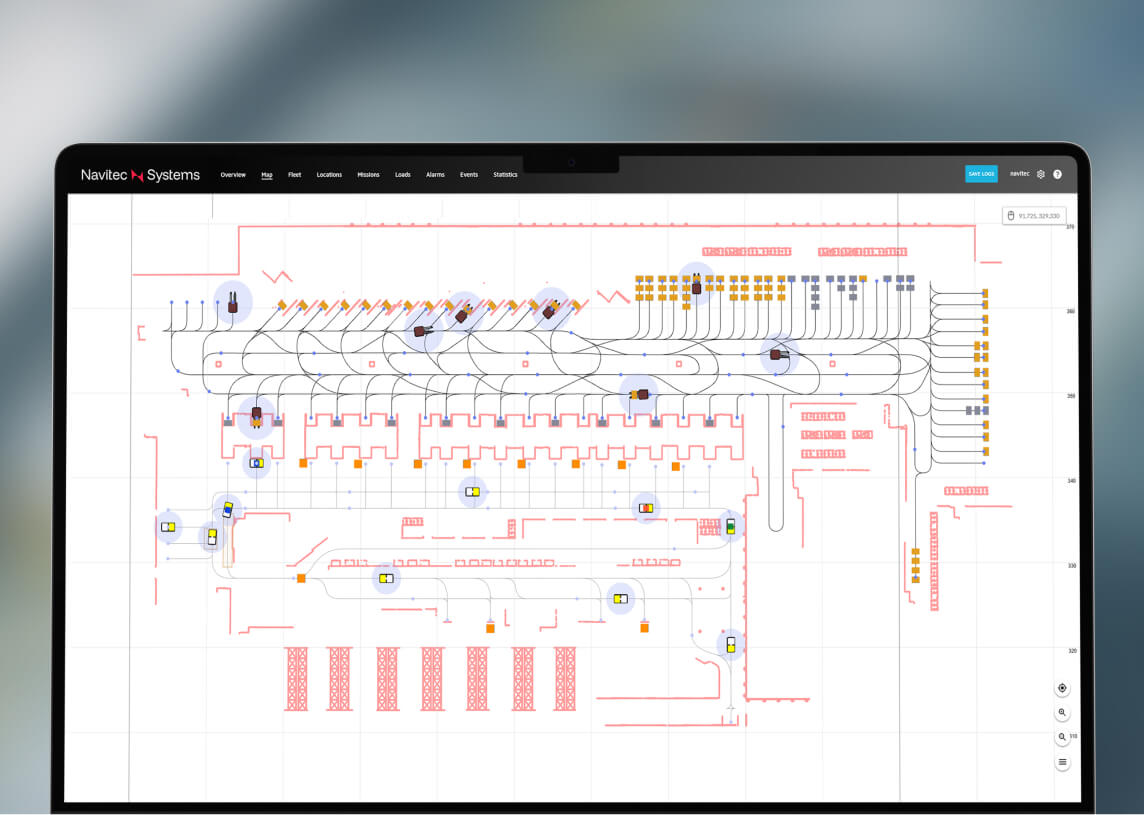Screen dimensions: 1144x815
Task: Click the mouse coordinates readout box
Action: 1034,216
